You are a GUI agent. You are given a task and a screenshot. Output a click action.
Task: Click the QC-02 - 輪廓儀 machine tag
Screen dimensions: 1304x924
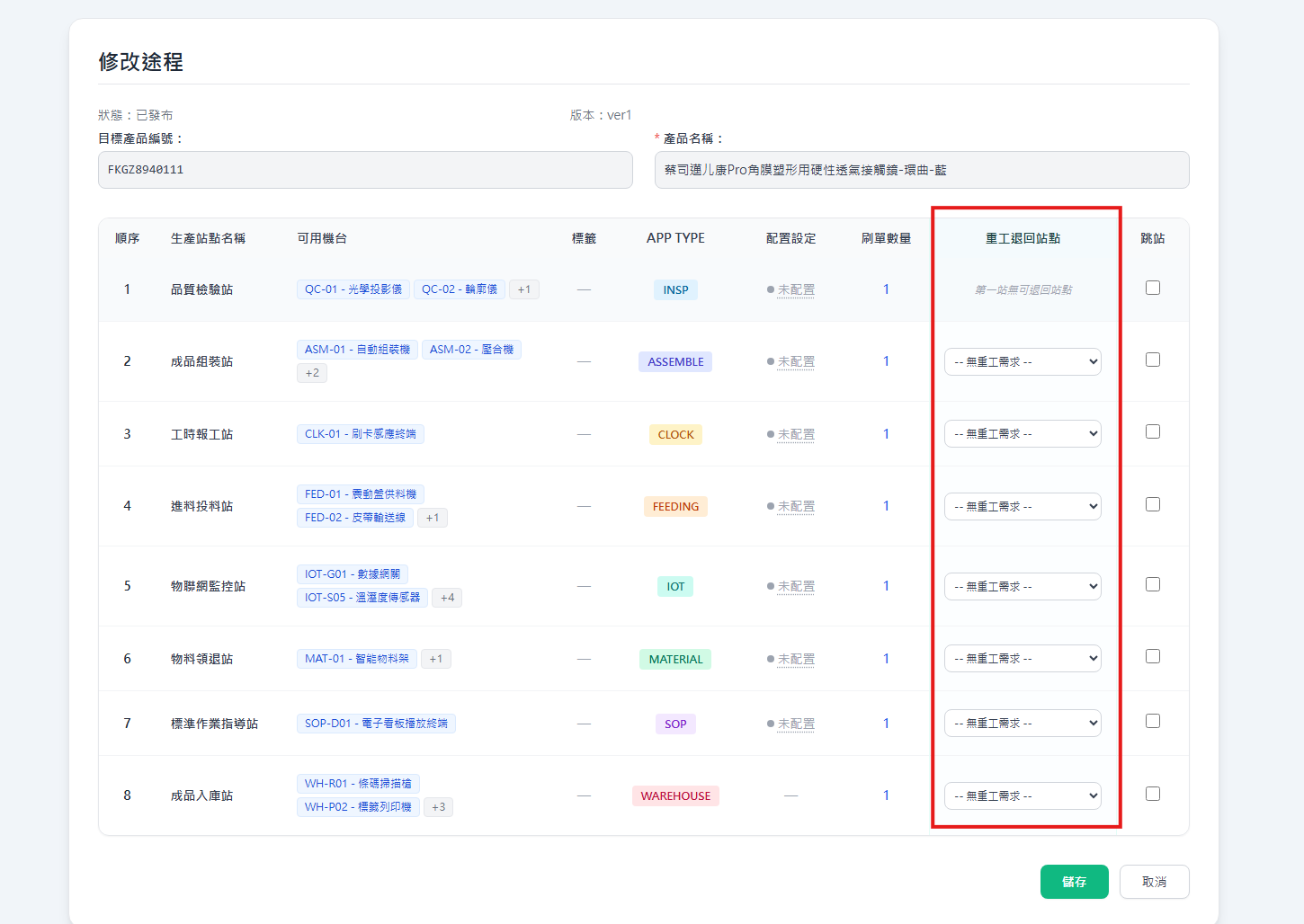pos(460,289)
